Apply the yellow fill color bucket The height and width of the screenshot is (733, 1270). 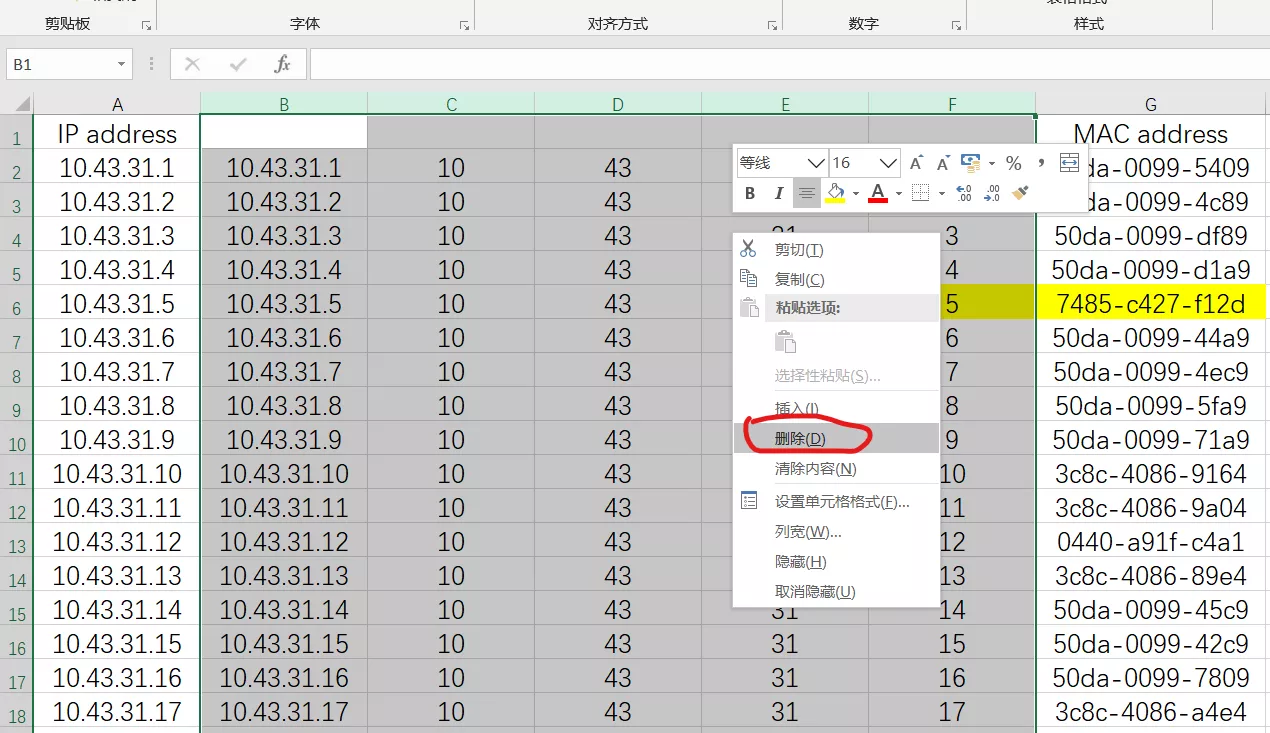835,192
